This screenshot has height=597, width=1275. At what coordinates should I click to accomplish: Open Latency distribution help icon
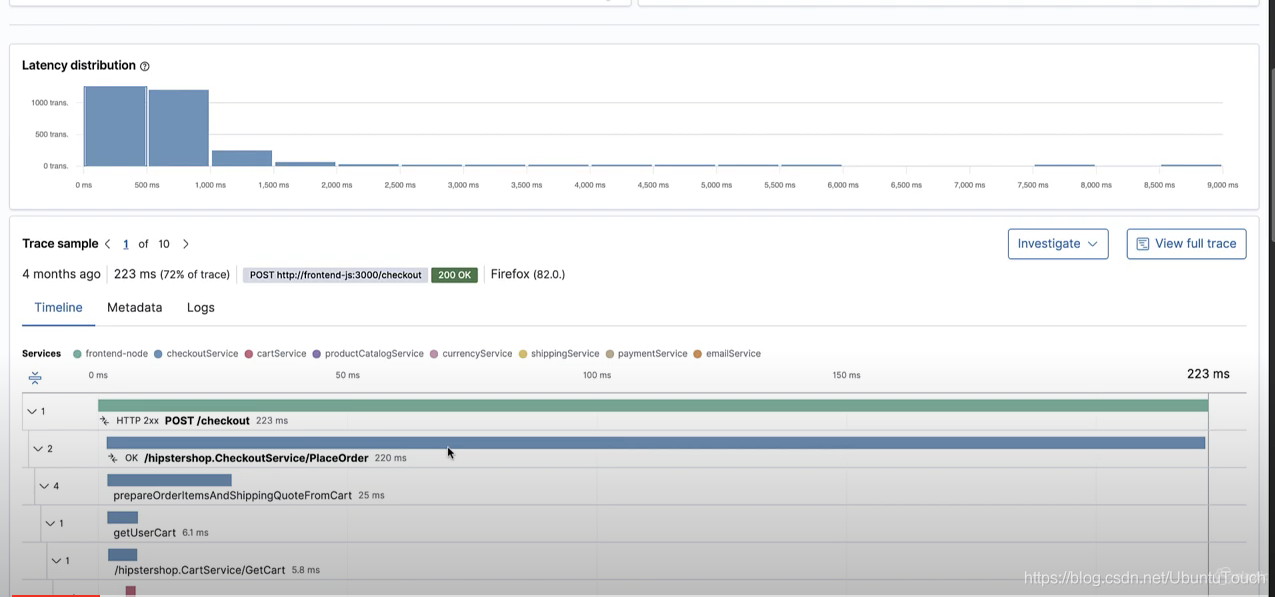pos(145,66)
